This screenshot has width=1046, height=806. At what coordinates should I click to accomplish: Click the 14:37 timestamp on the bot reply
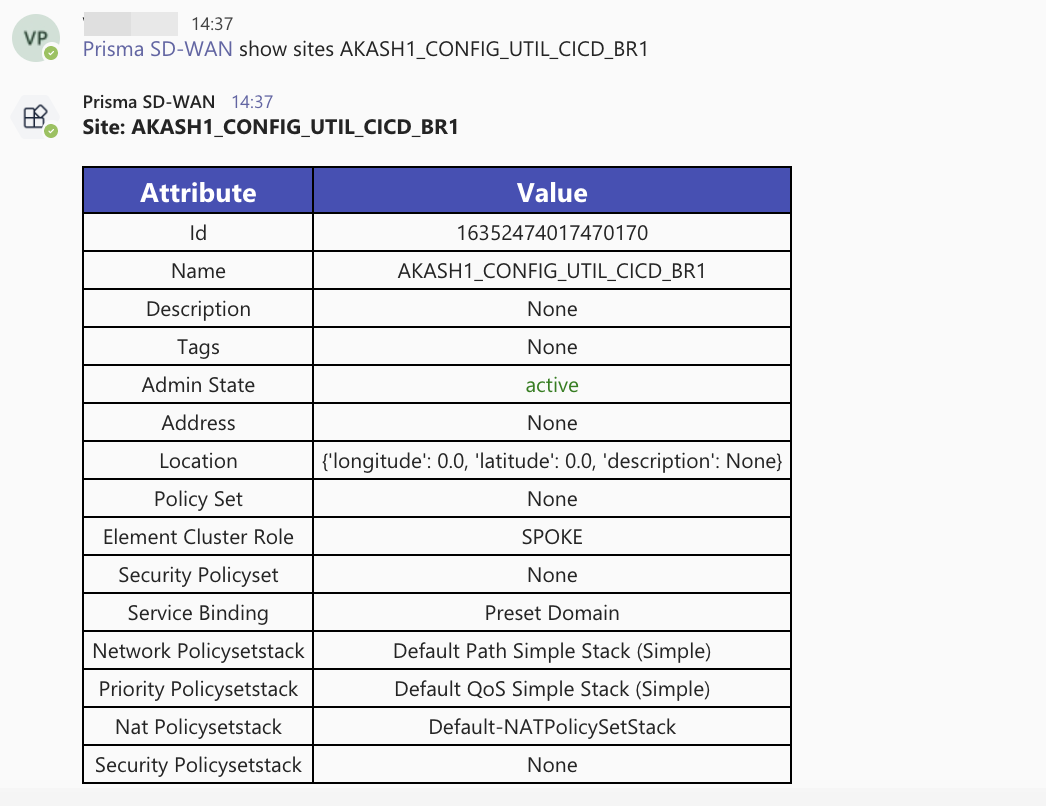pyautogui.click(x=252, y=102)
